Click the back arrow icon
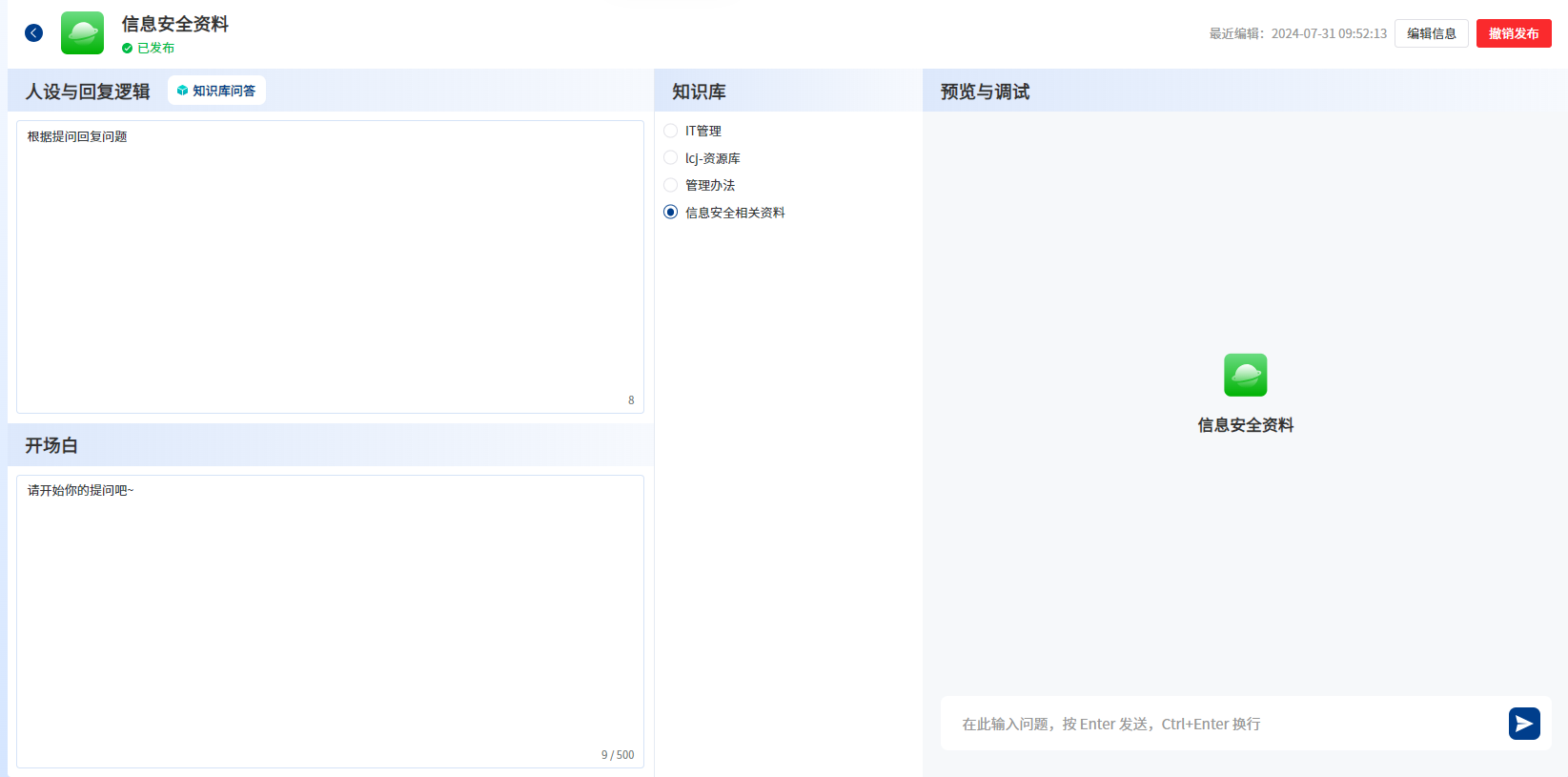The image size is (1568, 777). click(33, 33)
